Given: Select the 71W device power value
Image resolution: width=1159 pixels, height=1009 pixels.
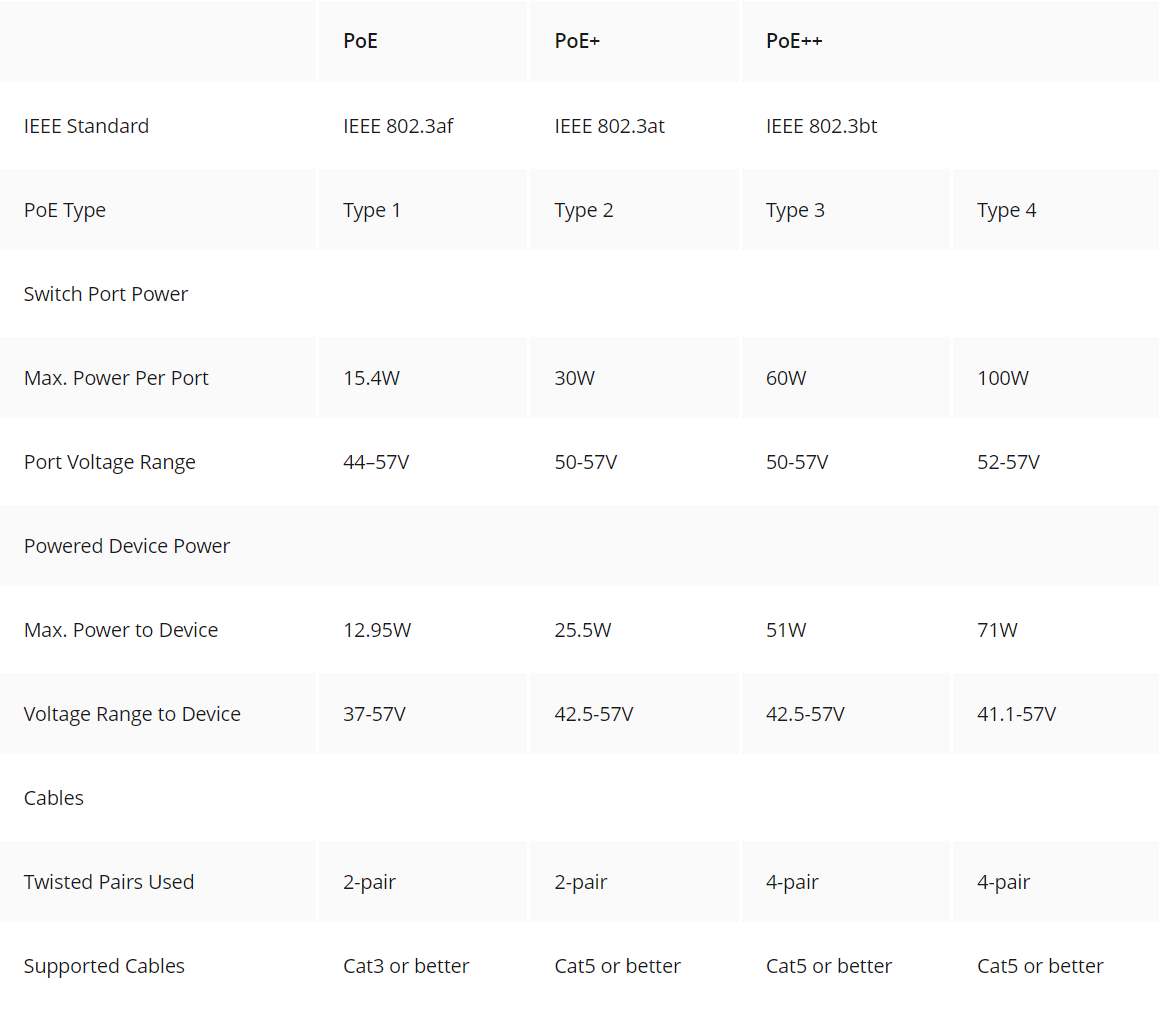Looking at the screenshot, I should click(997, 630).
